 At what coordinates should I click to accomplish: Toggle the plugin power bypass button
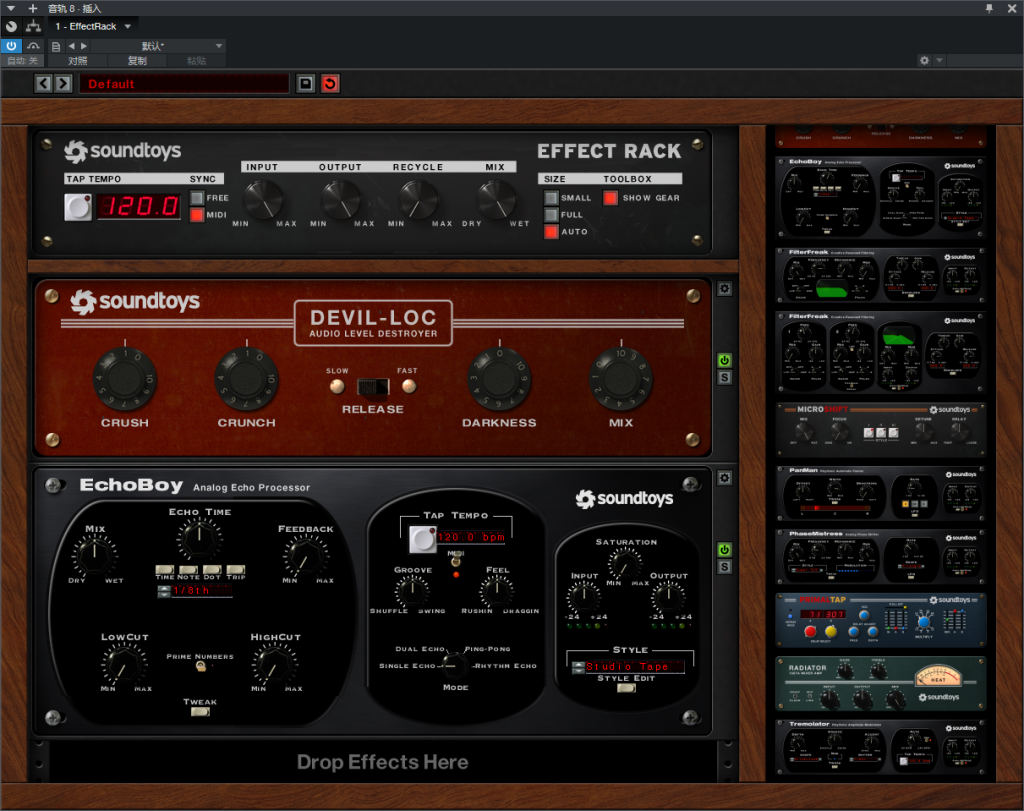coord(11,46)
